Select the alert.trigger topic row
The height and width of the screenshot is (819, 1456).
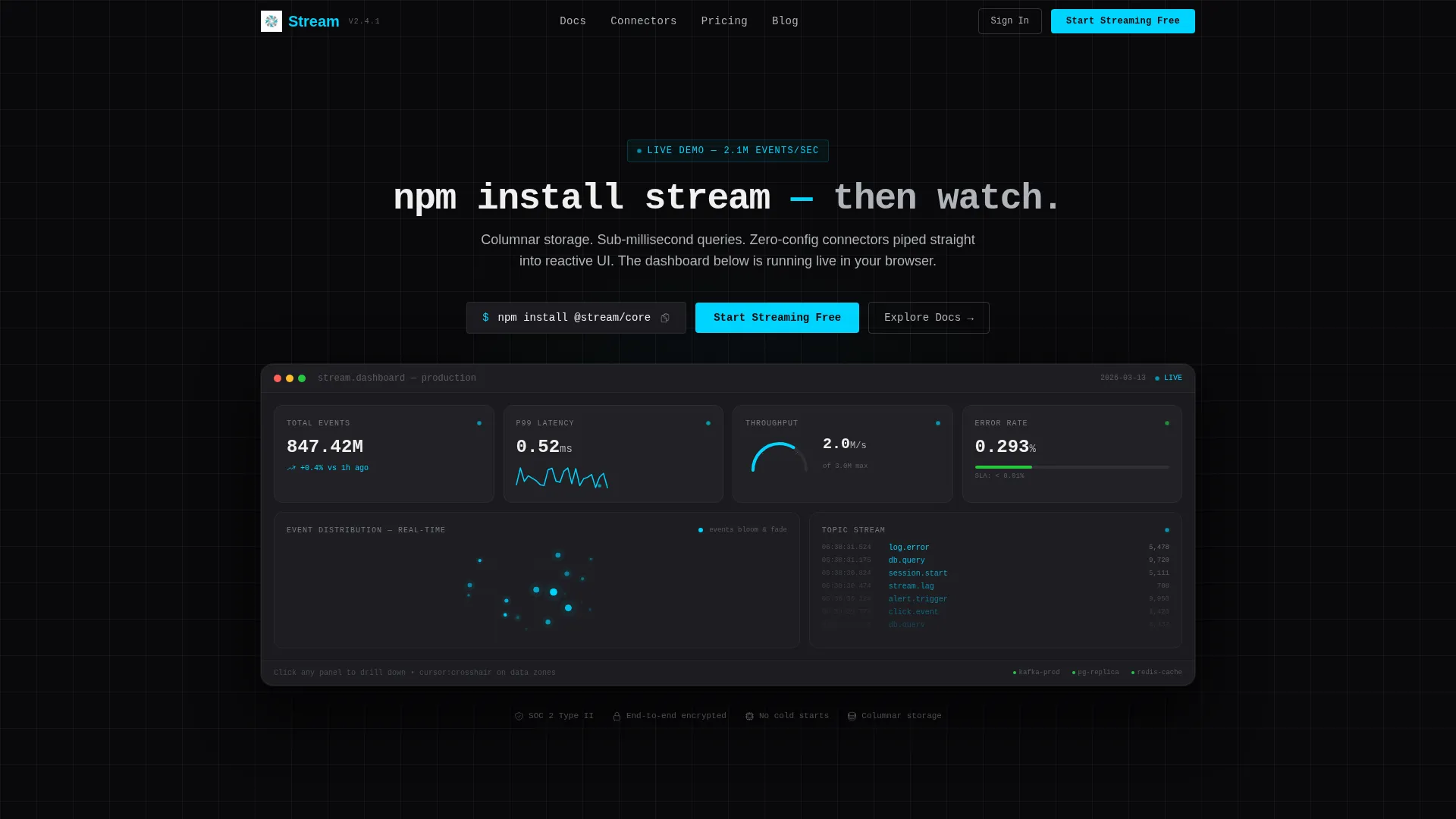[x=996, y=599]
